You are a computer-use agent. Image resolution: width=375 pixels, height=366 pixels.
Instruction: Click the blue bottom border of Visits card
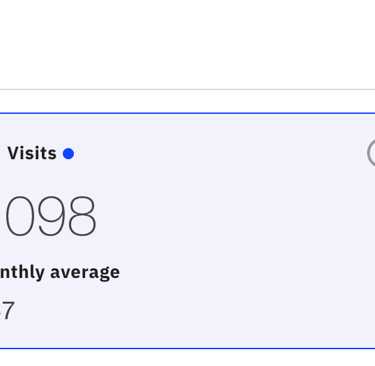(x=187, y=349)
